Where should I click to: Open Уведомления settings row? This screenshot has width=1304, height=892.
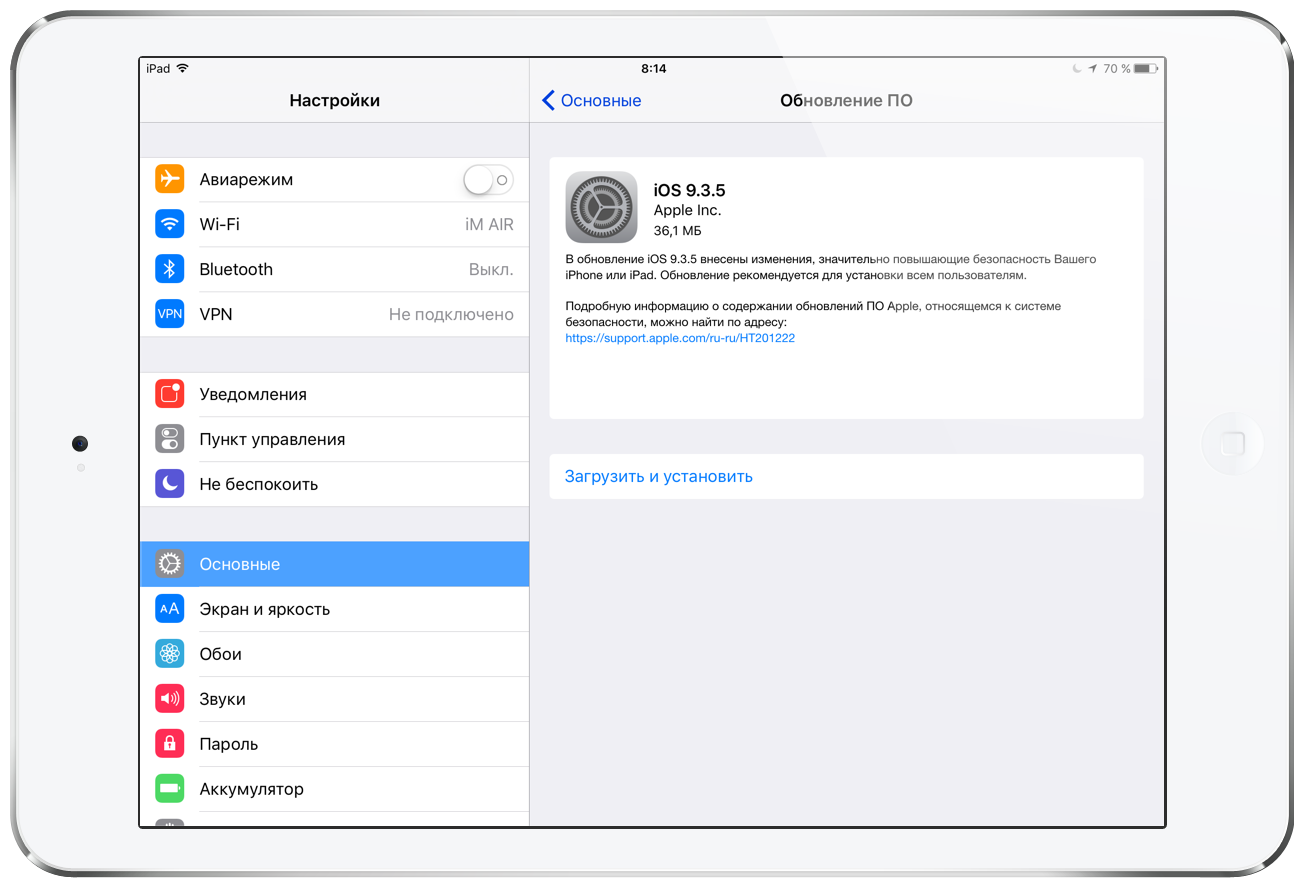pyautogui.click(x=334, y=394)
